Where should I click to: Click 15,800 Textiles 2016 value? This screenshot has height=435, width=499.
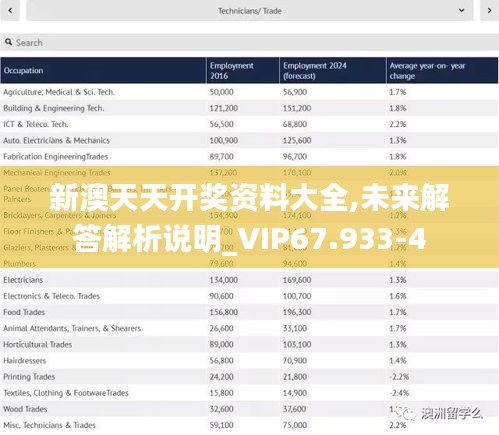[221, 393]
